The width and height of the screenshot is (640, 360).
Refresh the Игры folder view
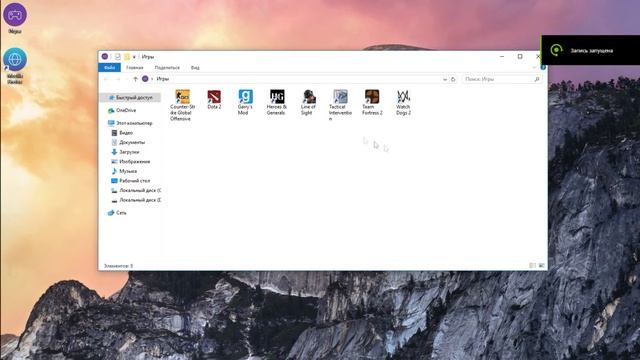(453, 79)
